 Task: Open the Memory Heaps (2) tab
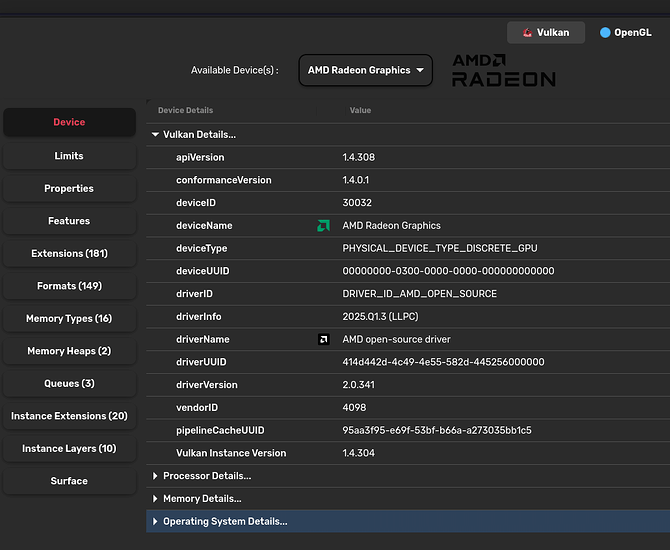click(x=69, y=351)
